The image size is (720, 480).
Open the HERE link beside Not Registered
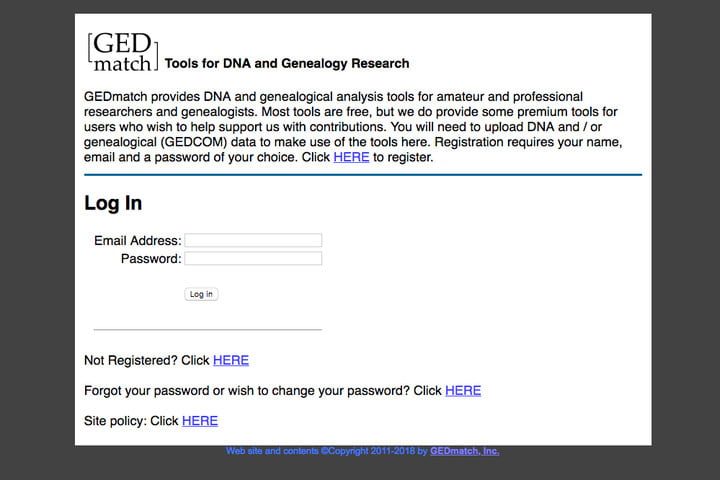[231, 360]
